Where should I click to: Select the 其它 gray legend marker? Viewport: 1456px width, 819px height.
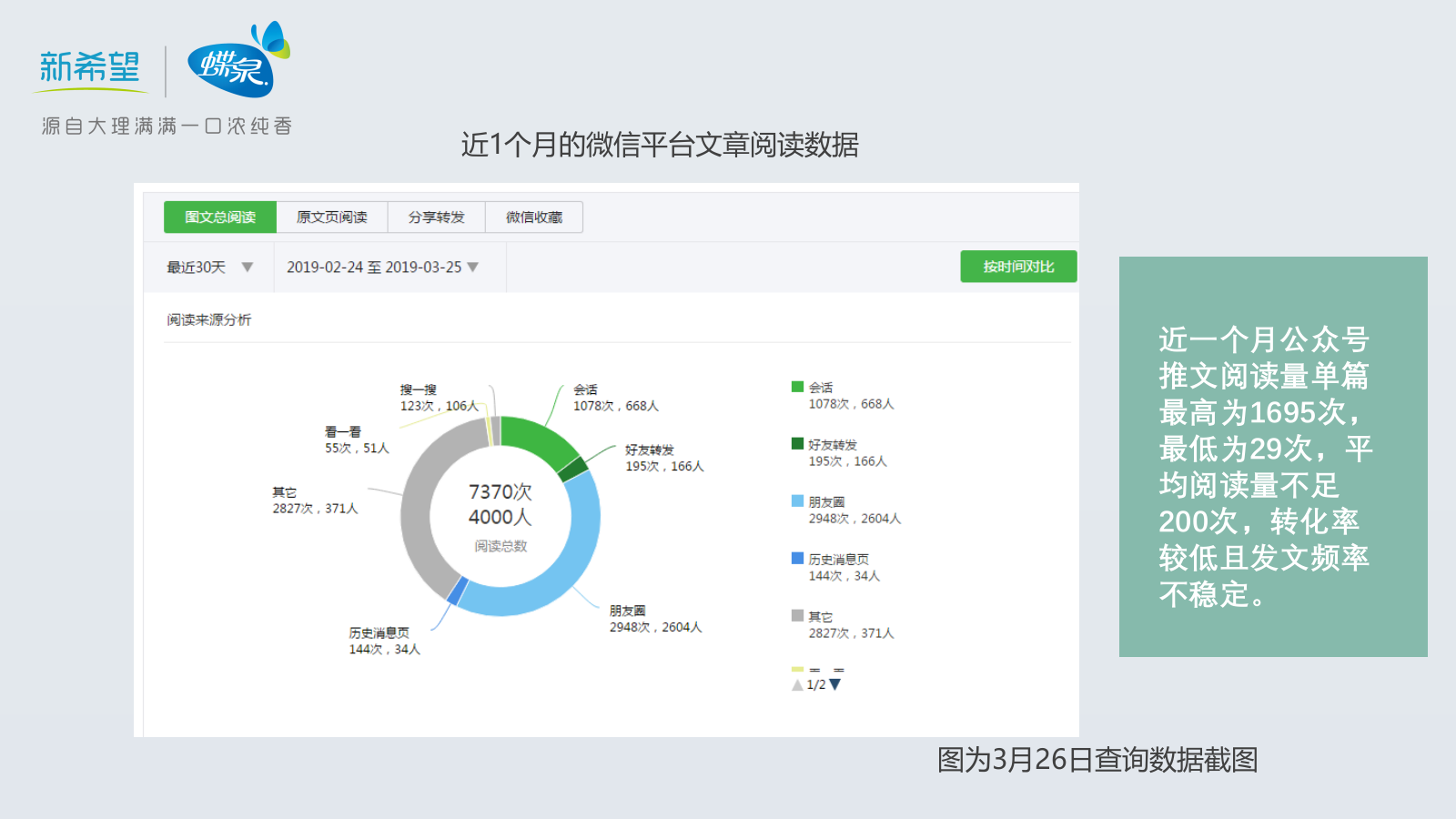[796, 615]
